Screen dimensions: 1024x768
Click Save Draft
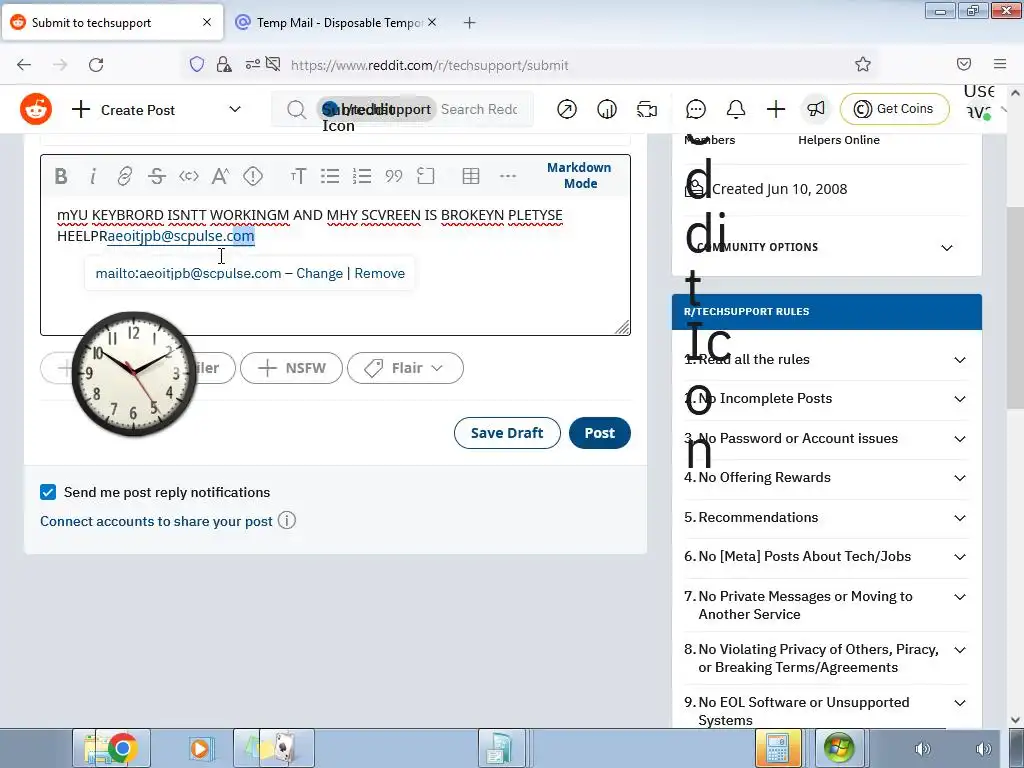click(x=507, y=433)
